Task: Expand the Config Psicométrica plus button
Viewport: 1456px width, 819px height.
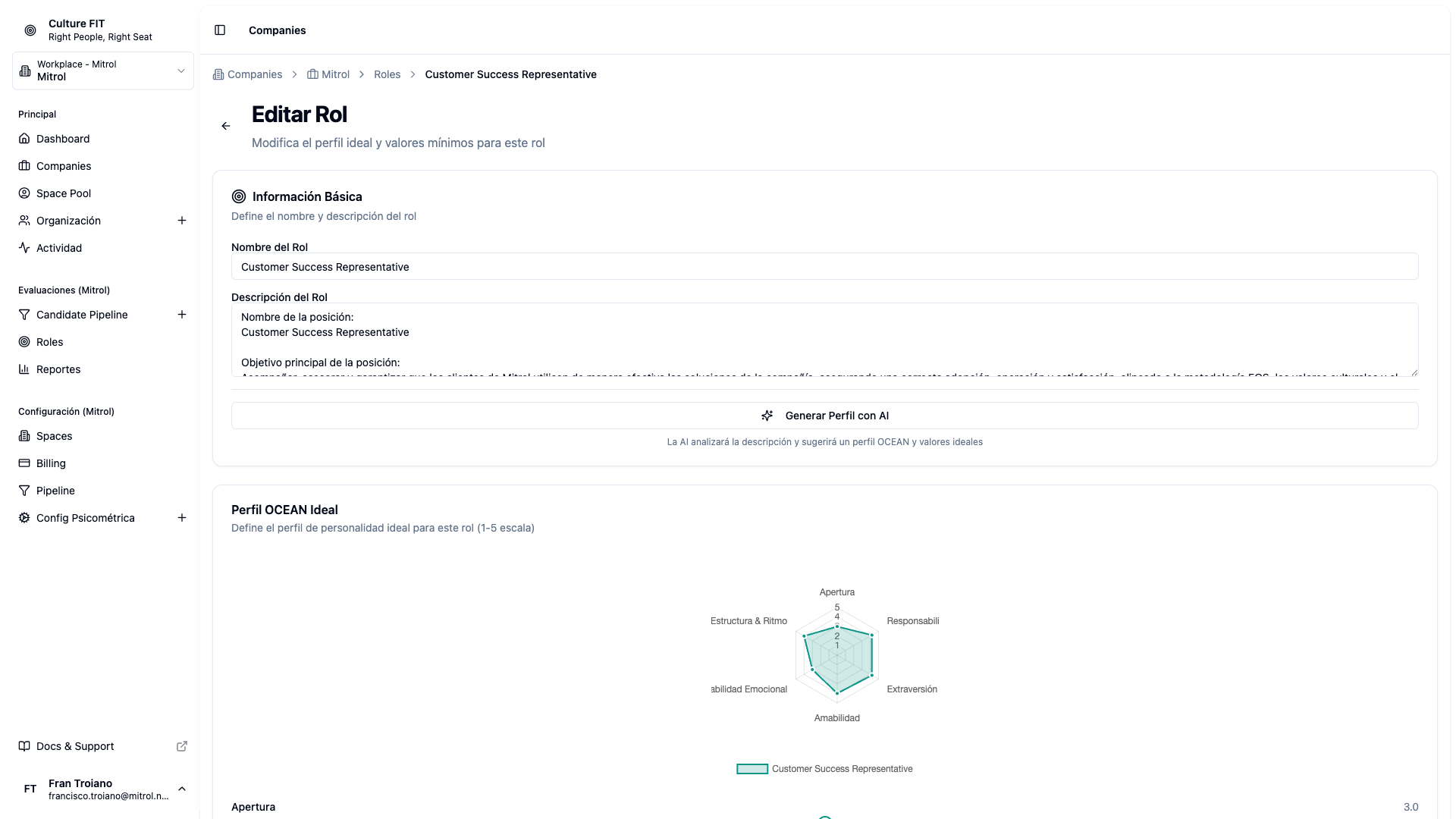Action: (x=182, y=518)
